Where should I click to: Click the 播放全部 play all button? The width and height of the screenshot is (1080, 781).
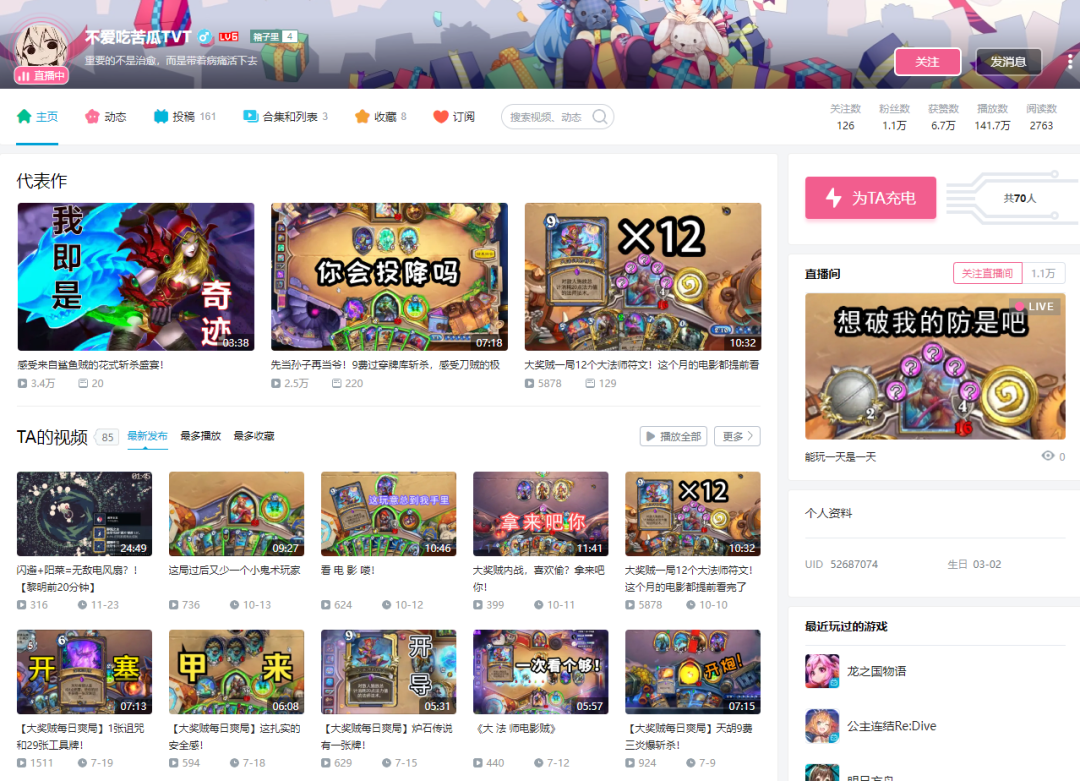click(x=673, y=436)
